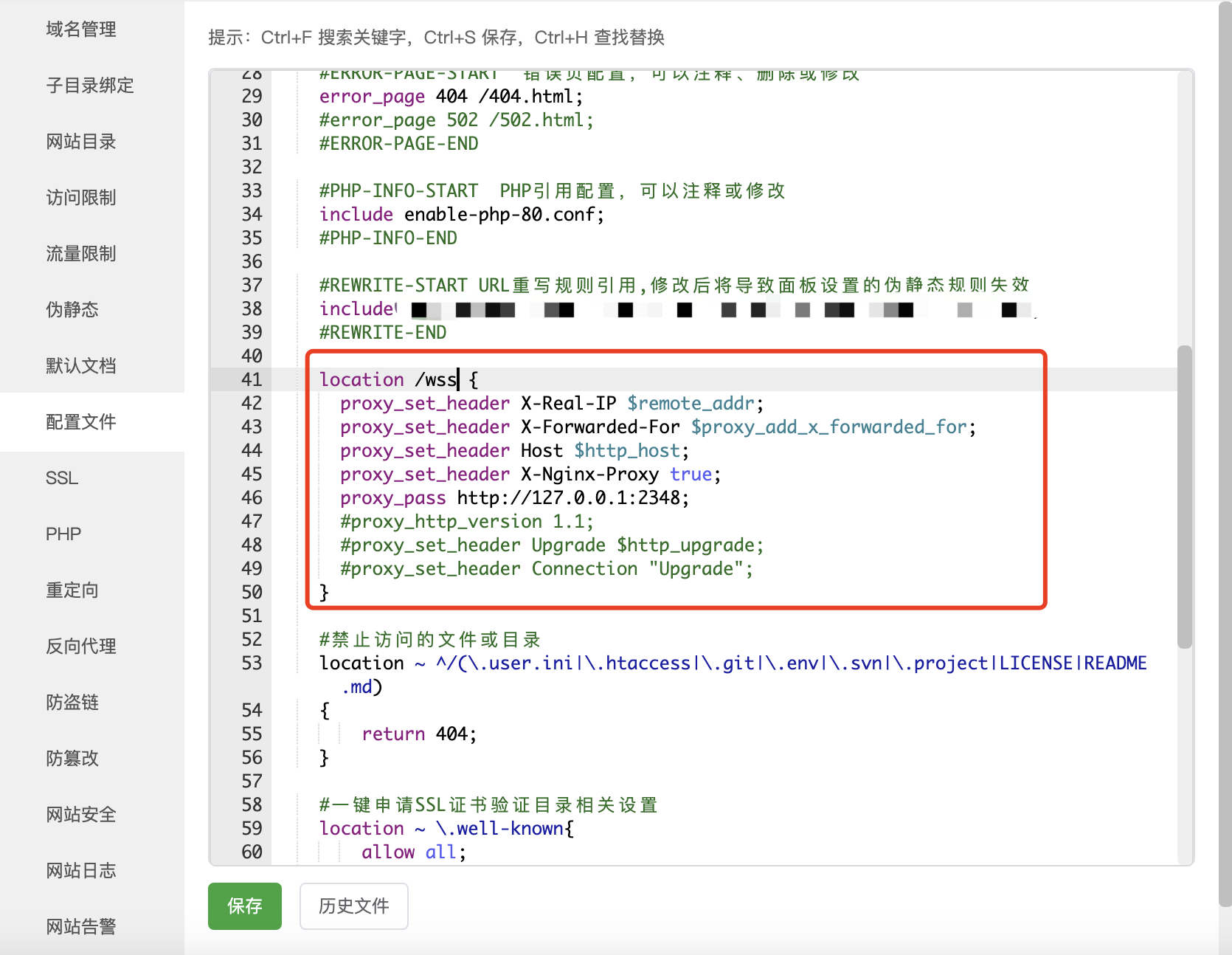The image size is (1232, 955).
Task: Open the 防篡改 tab
Action: click(72, 759)
